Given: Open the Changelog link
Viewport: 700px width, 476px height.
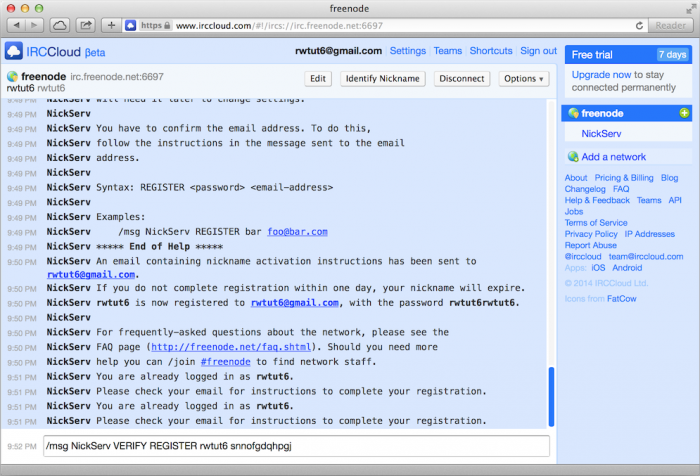Looking at the screenshot, I should tap(585, 189).
